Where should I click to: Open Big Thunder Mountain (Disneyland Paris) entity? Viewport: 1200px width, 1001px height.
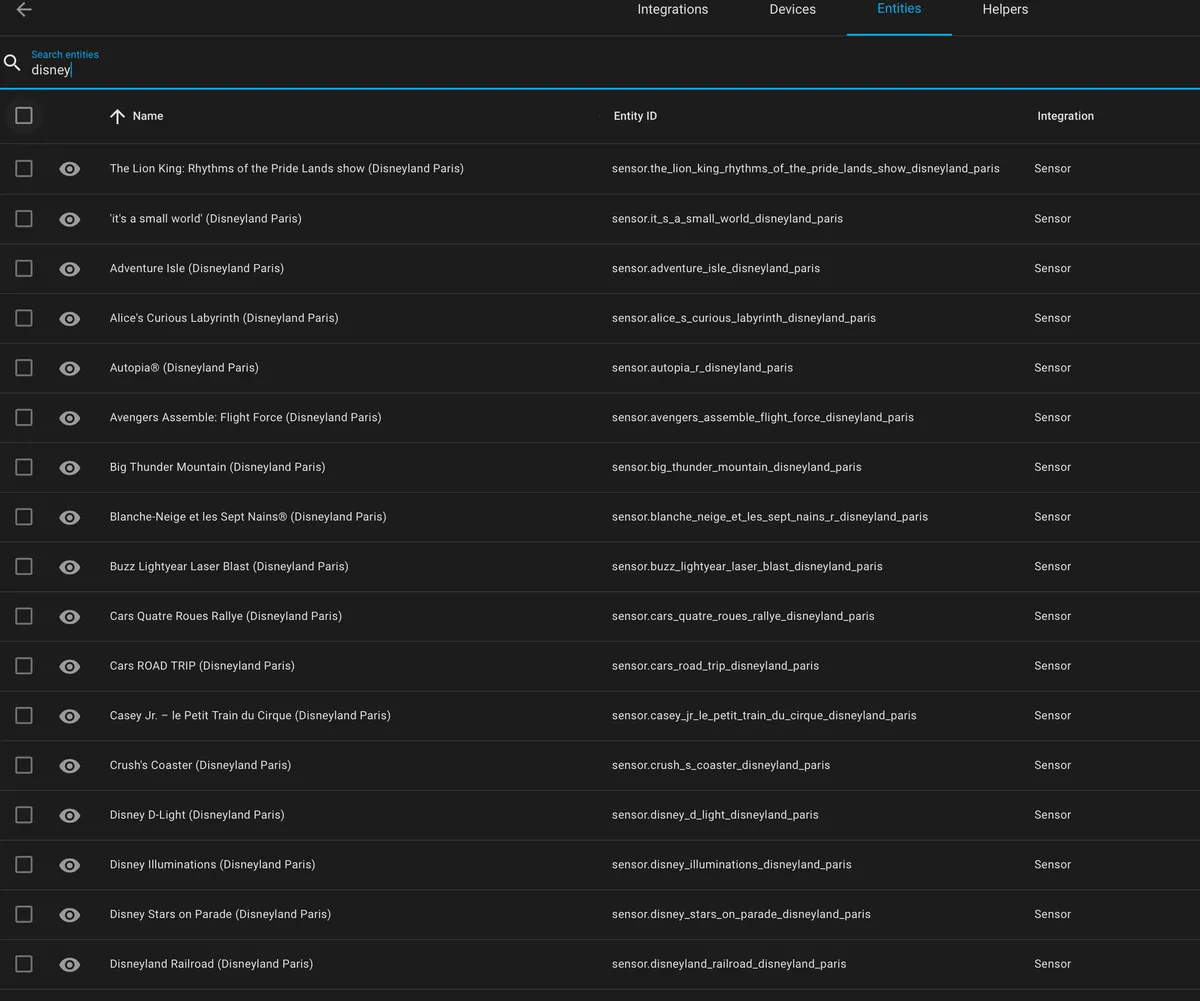pos(217,467)
